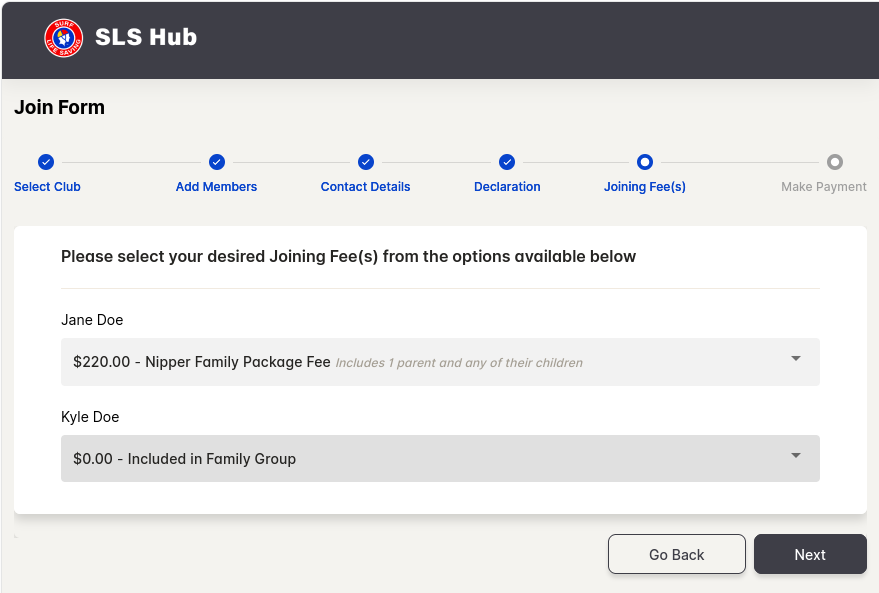Click the Make Payment step circle
This screenshot has height=593, width=879.
point(835,162)
